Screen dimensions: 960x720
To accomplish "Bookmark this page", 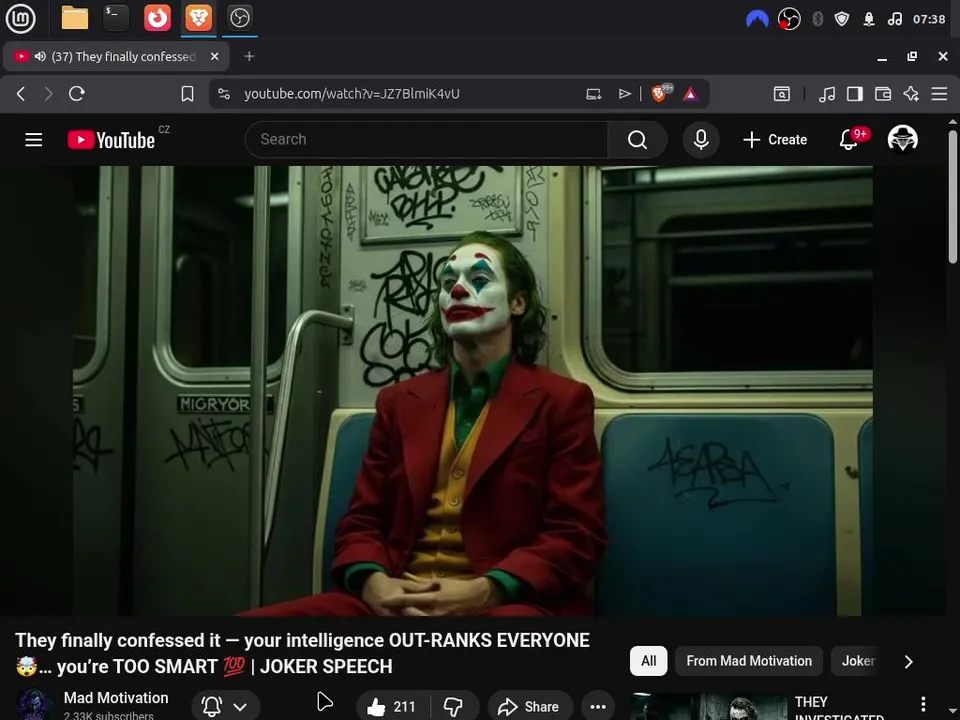I will point(187,94).
